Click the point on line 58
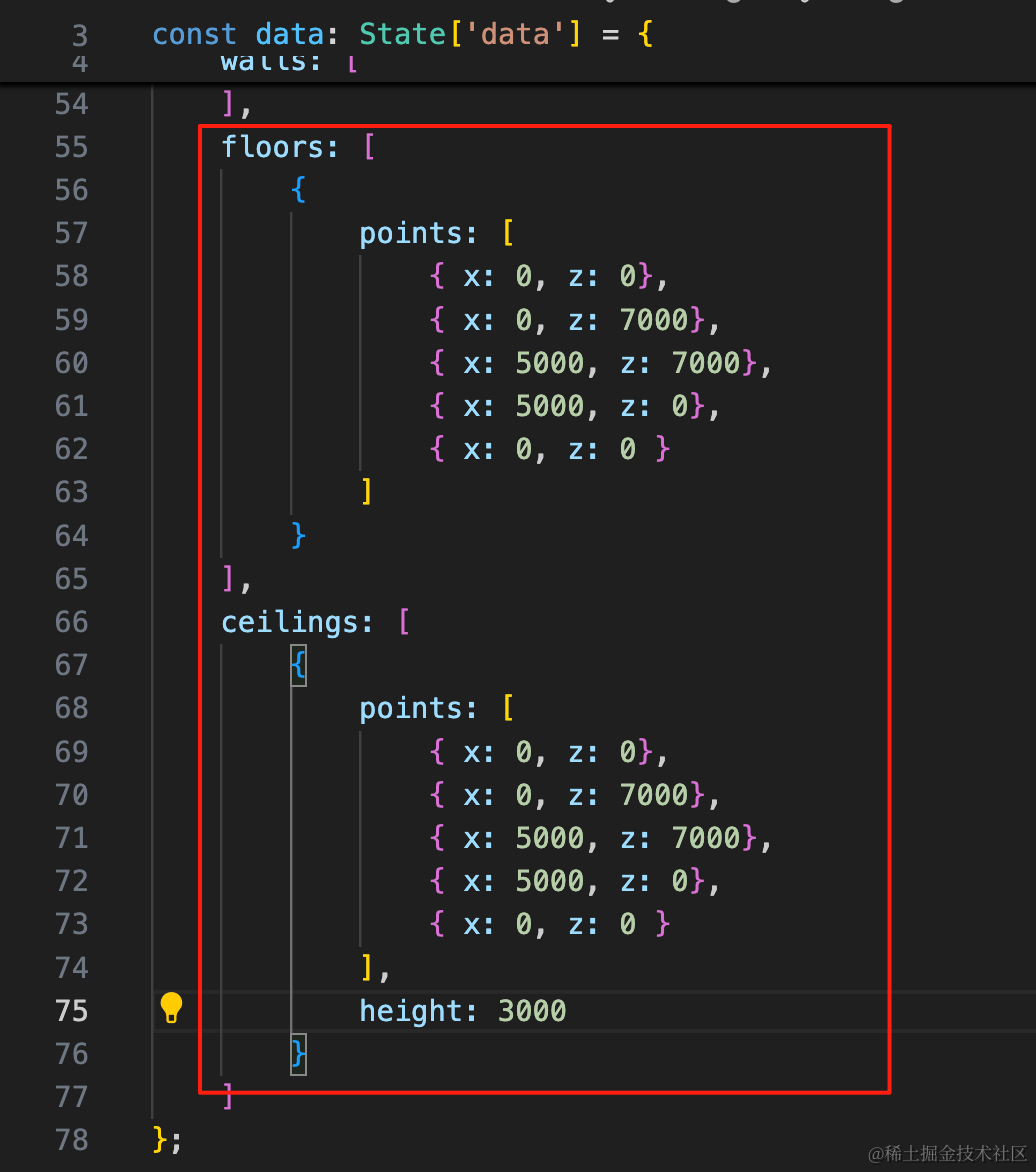 click(542, 277)
